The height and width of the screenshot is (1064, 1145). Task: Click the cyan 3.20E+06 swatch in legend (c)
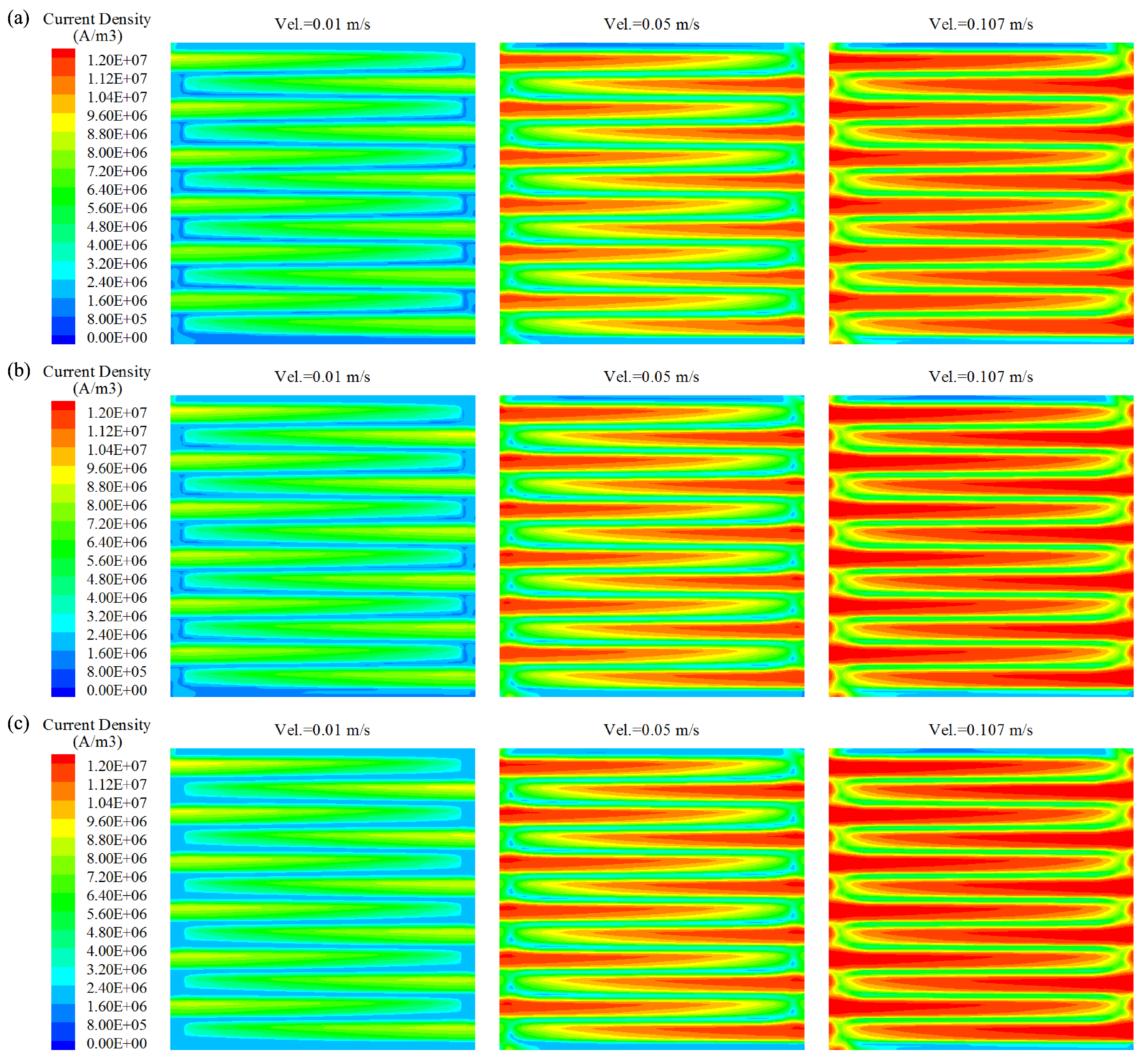[x=63, y=976]
